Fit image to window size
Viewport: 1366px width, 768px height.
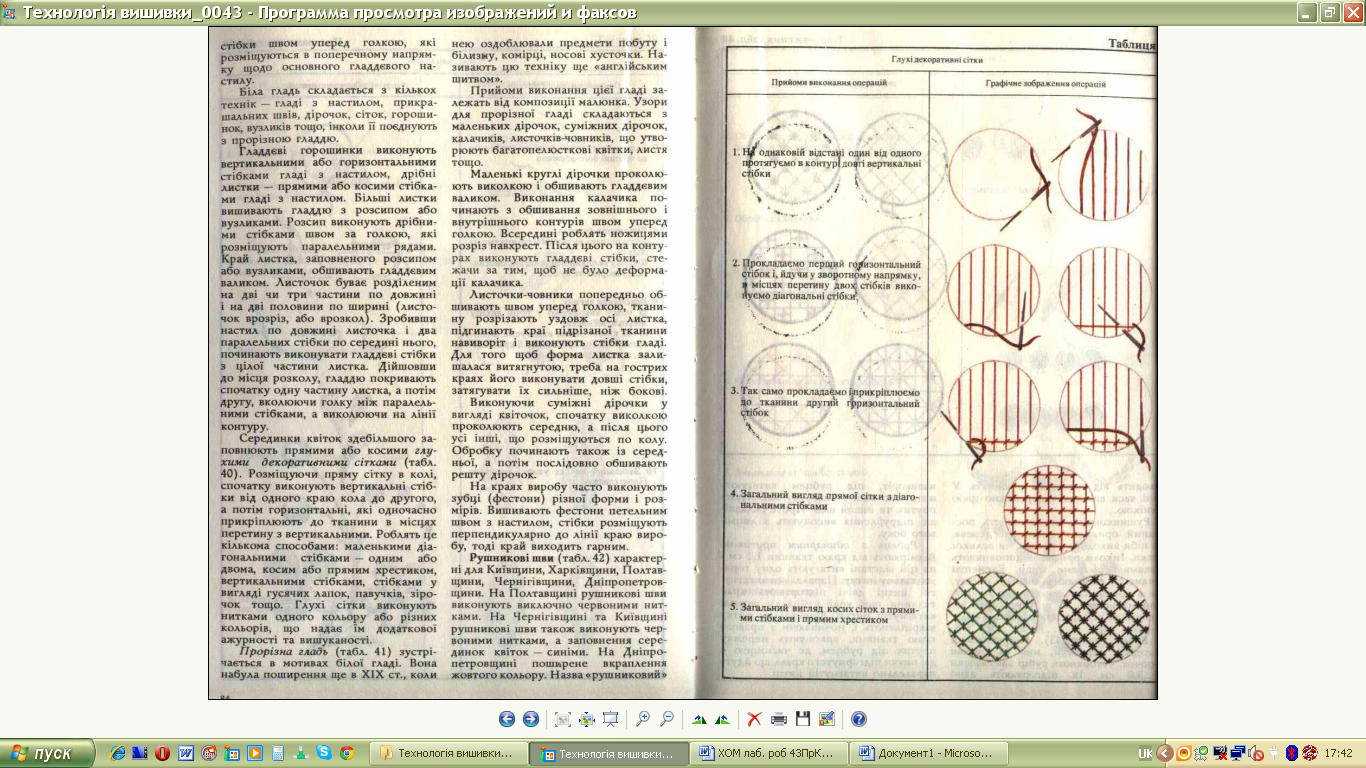tap(563, 719)
